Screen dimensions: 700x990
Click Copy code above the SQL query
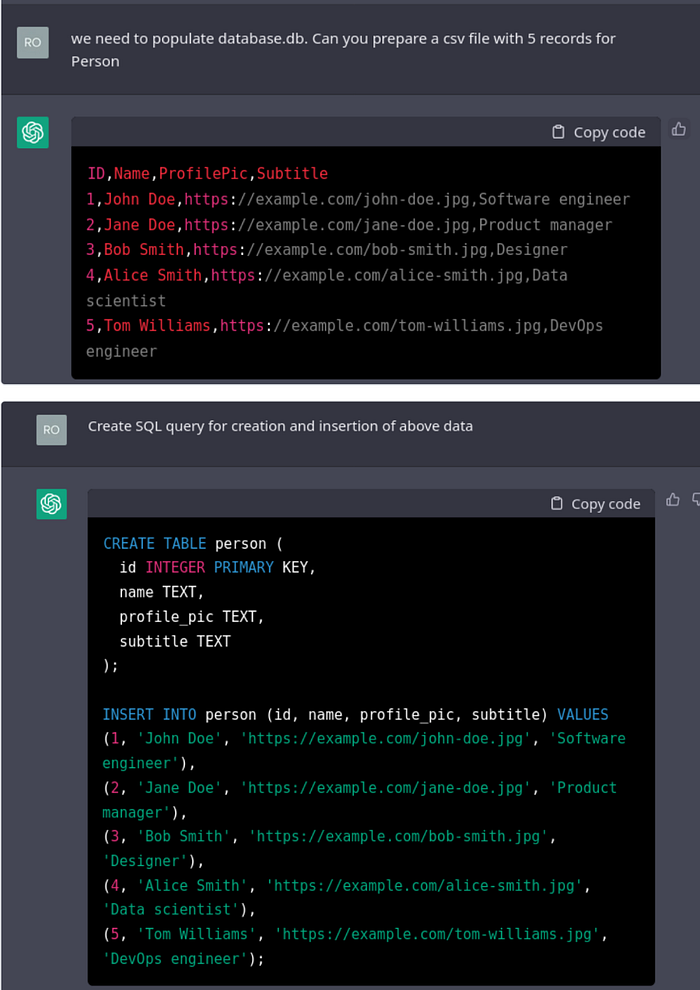607,503
